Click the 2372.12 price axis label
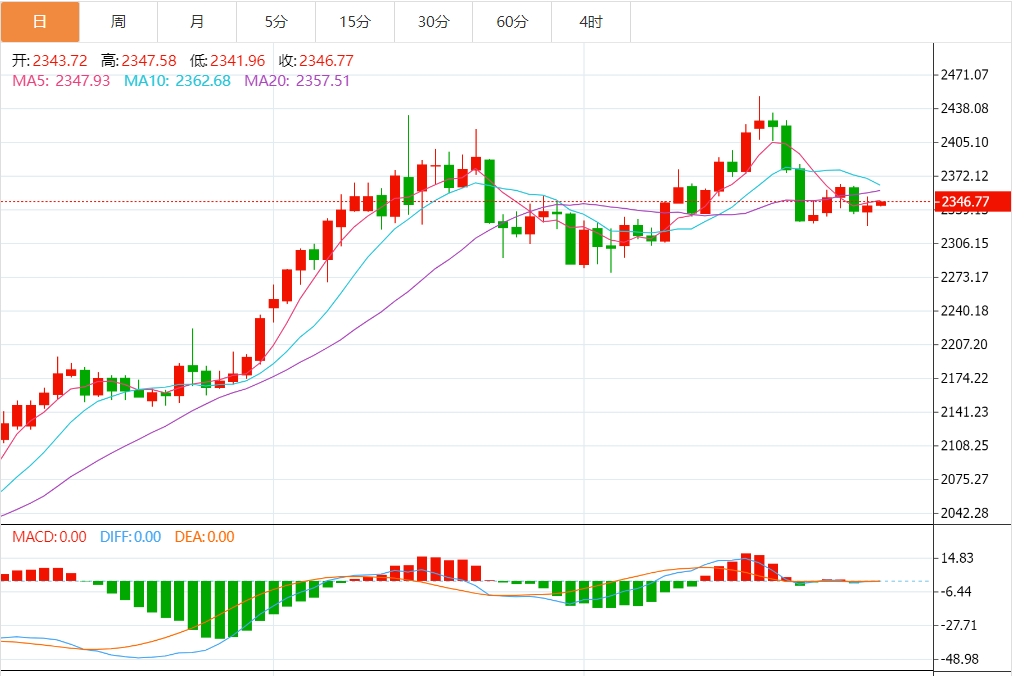Screen dimensions: 1024x676 coord(965,176)
